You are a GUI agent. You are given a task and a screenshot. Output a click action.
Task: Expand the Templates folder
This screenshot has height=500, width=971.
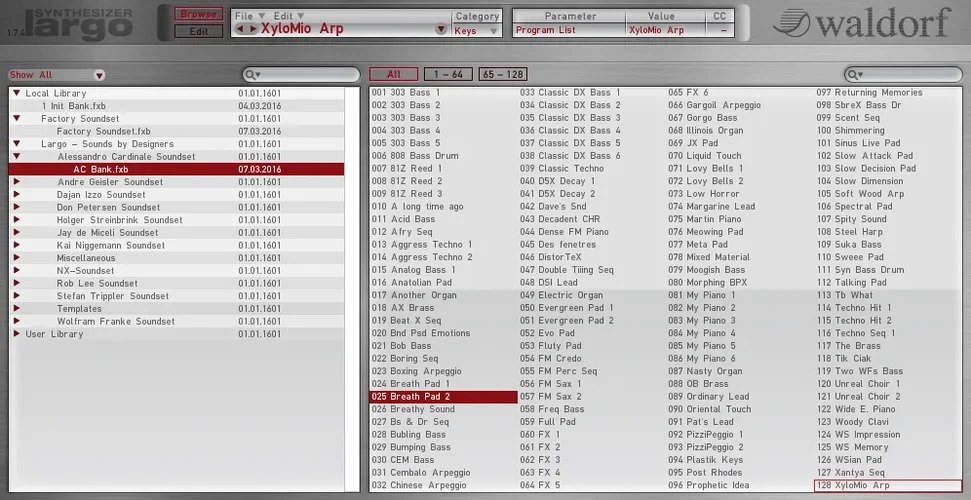pos(17,309)
